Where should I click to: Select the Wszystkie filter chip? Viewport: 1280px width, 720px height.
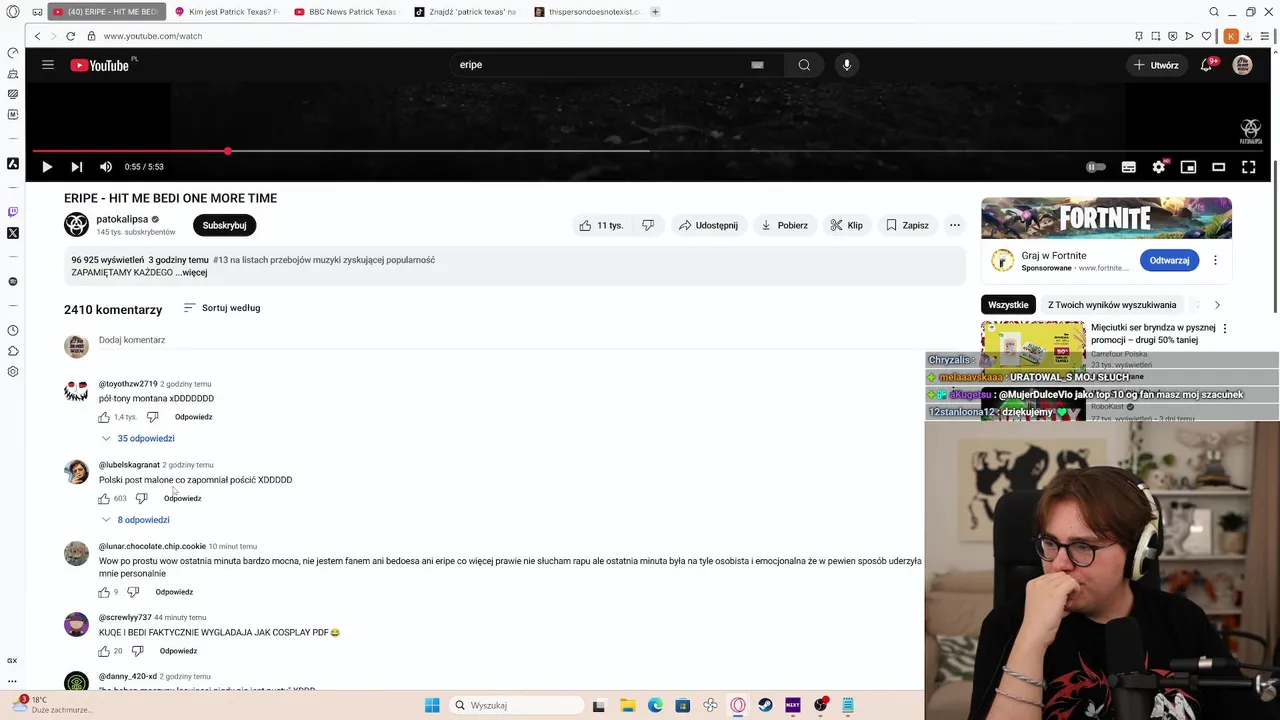pos(1008,305)
